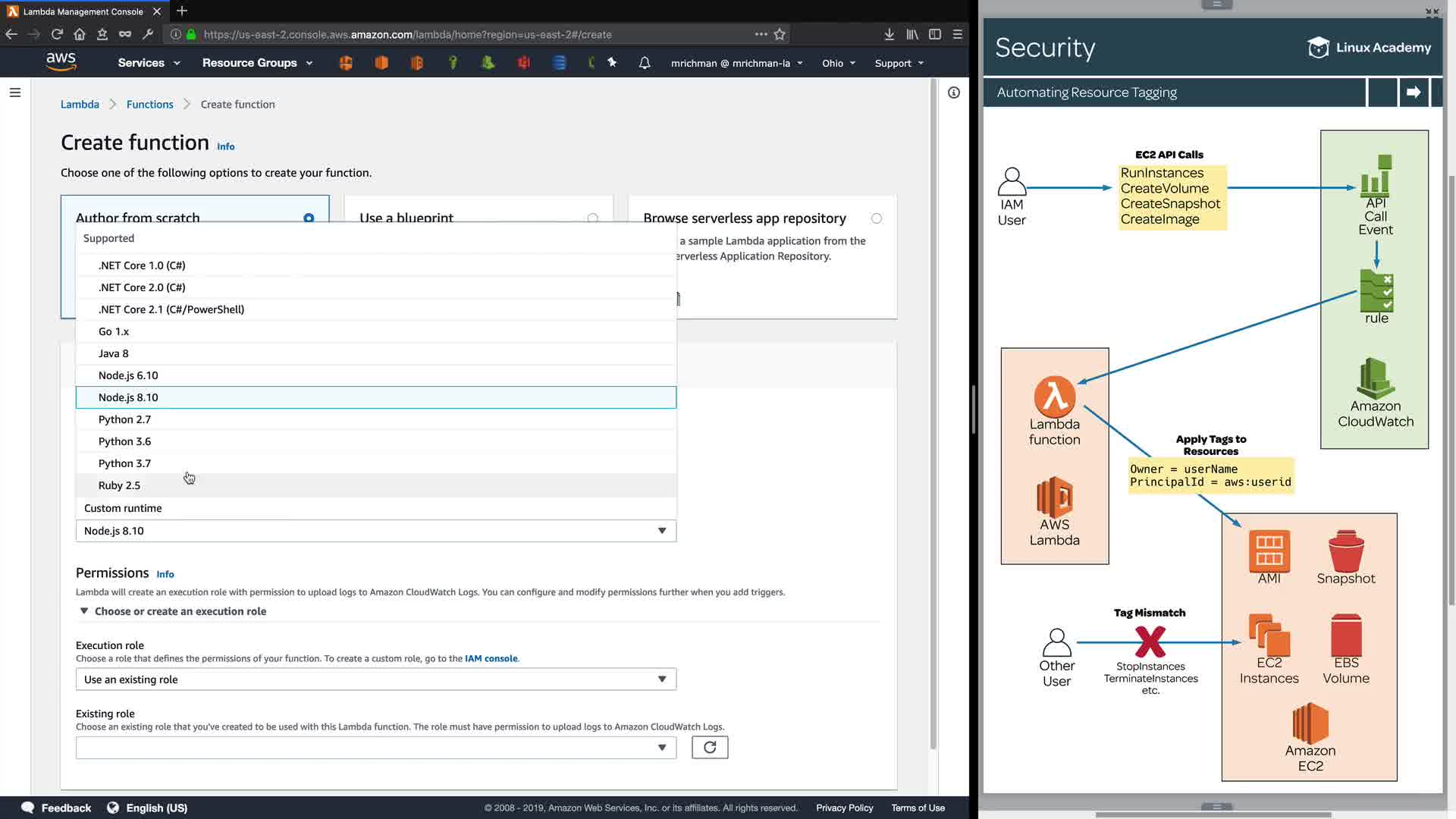Bookmark page with the star icon
Screen dimensions: 1456x819
(x=780, y=34)
